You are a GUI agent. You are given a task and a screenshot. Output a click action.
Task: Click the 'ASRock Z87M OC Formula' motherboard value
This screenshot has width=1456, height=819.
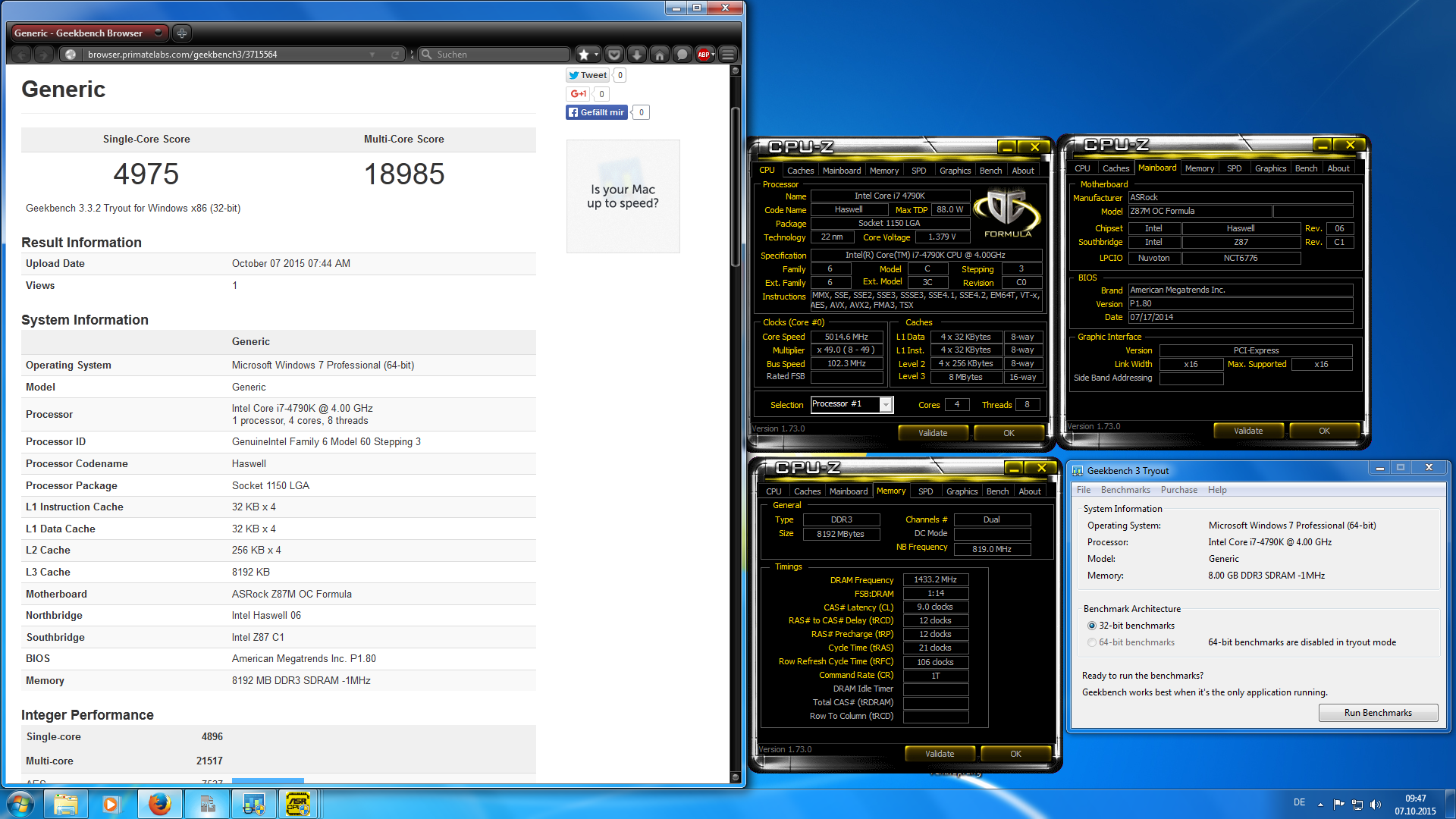(291, 594)
